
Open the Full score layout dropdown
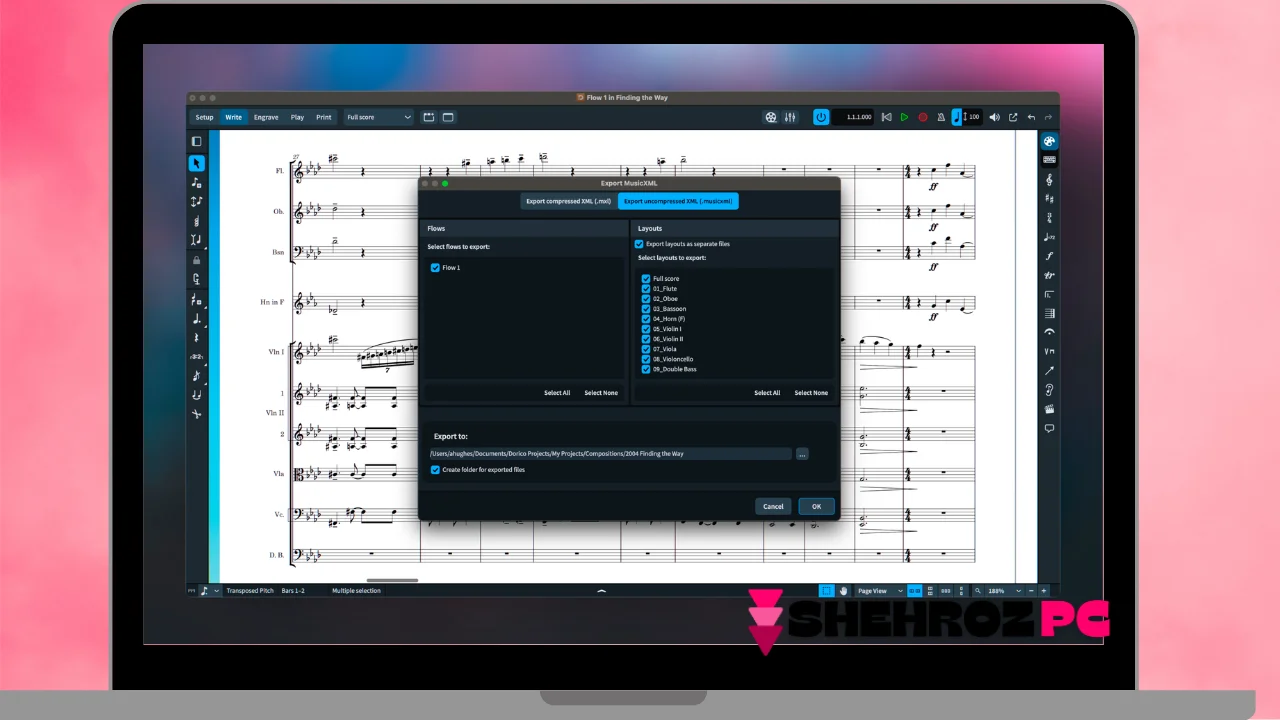(378, 117)
